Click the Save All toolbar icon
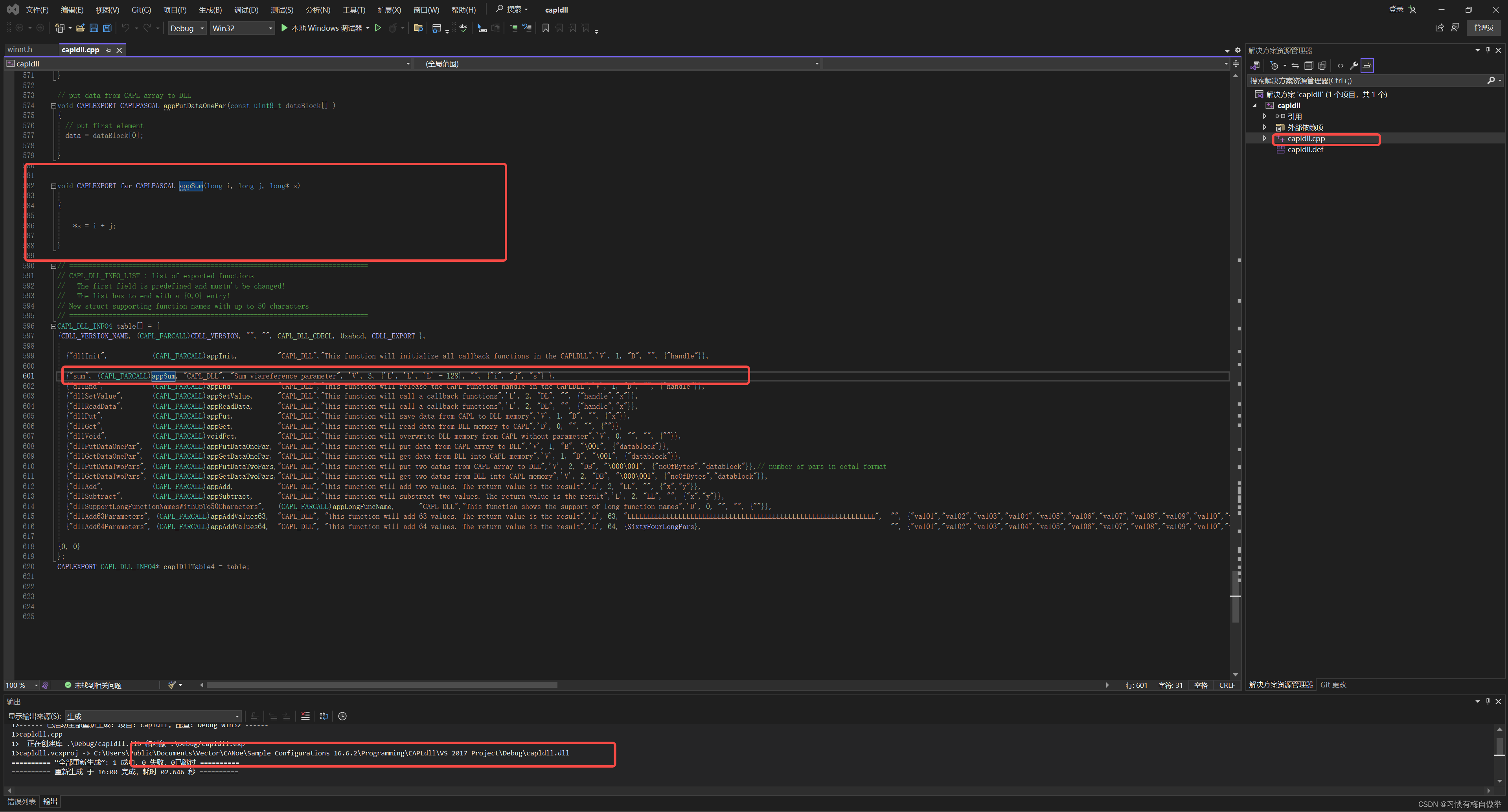Viewport: 1508px width, 812px height. pos(107,28)
